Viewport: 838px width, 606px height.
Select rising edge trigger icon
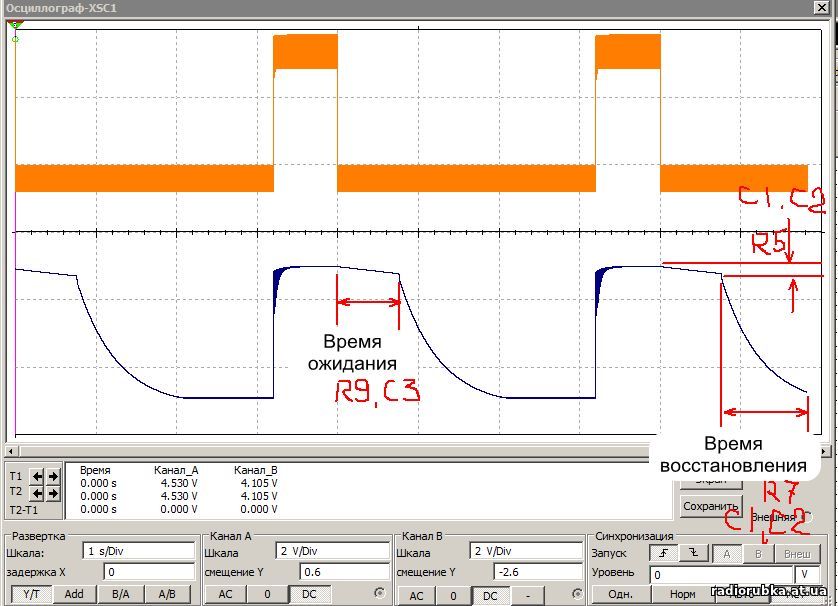point(663,553)
